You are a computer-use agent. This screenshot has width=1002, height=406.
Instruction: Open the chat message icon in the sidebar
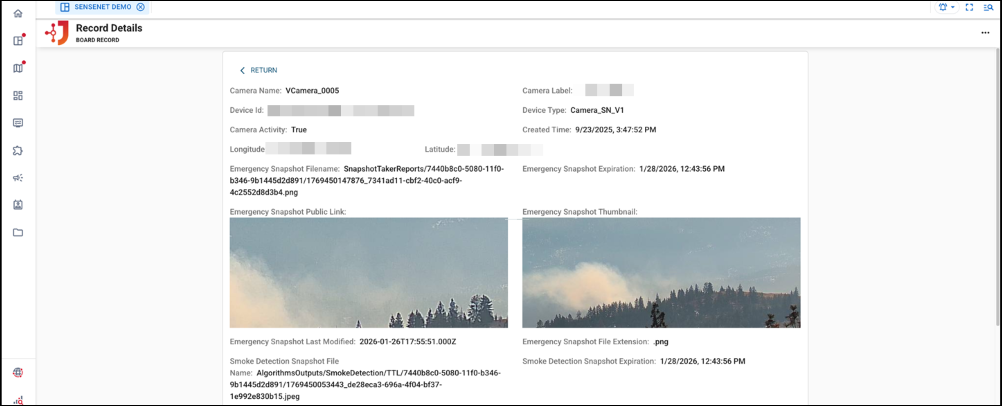18,123
